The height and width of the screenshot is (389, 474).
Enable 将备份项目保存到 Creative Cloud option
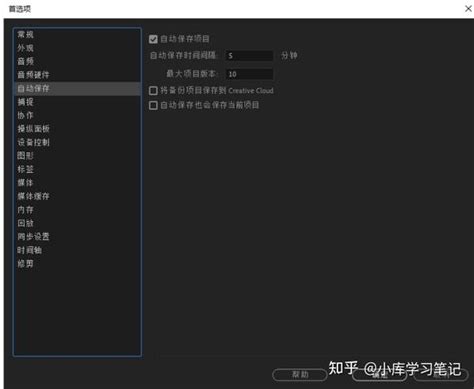(x=153, y=91)
